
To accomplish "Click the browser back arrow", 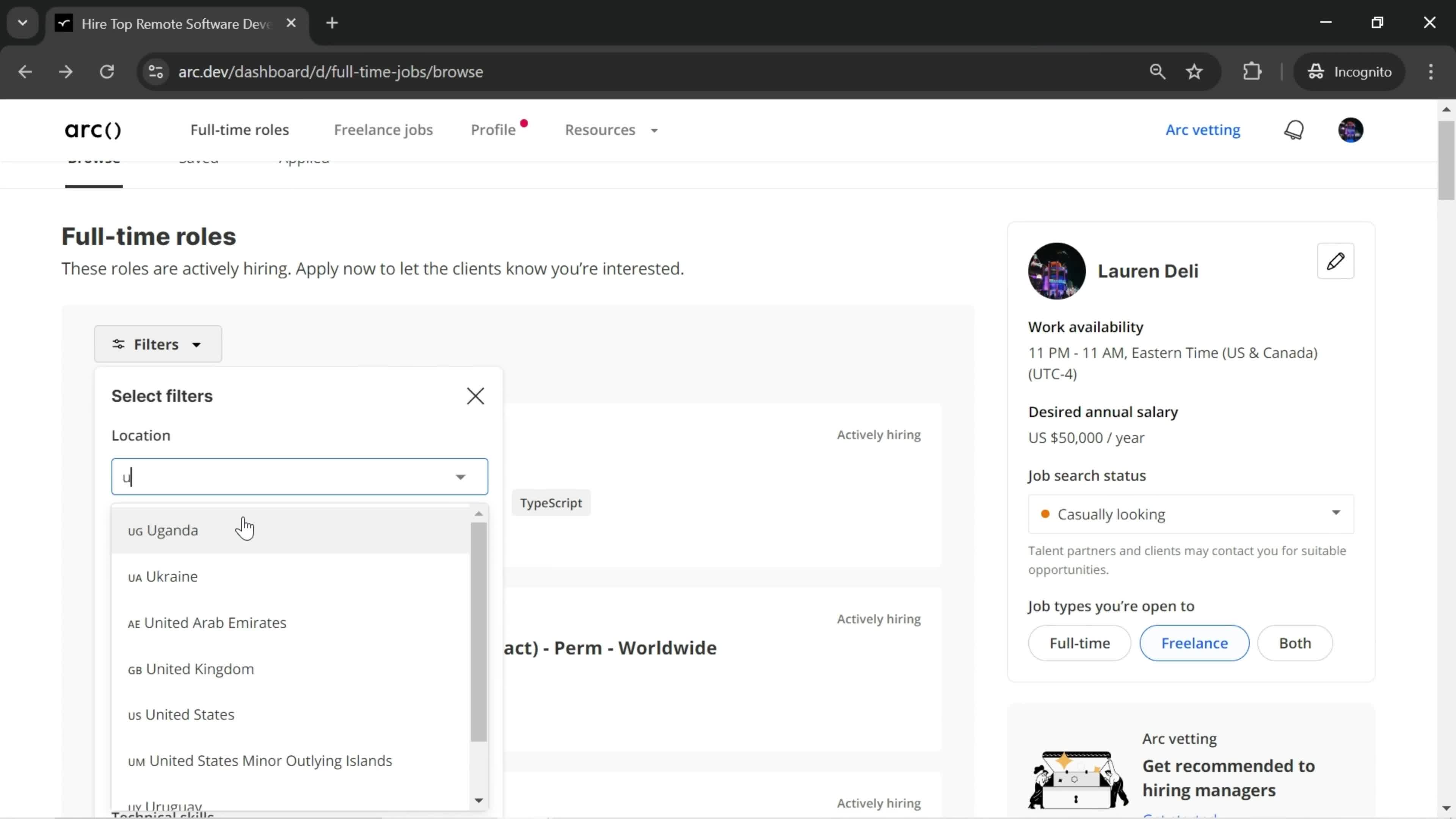I will (x=25, y=72).
